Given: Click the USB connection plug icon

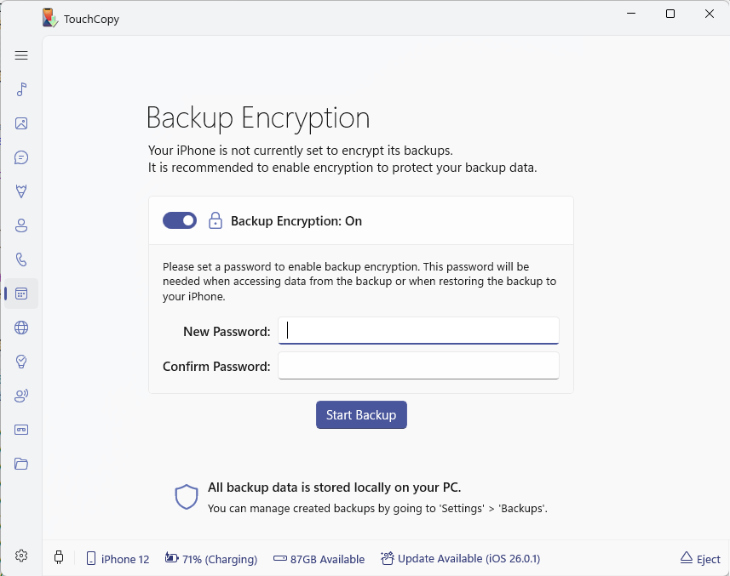Looking at the screenshot, I should click(x=59, y=557).
